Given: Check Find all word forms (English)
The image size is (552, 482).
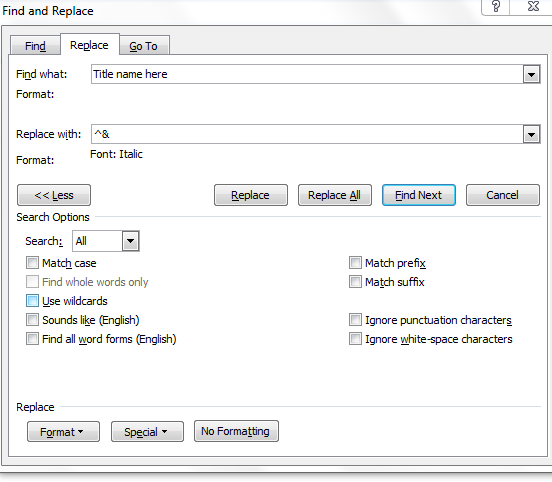Looking at the screenshot, I should click(x=32, y=339).
